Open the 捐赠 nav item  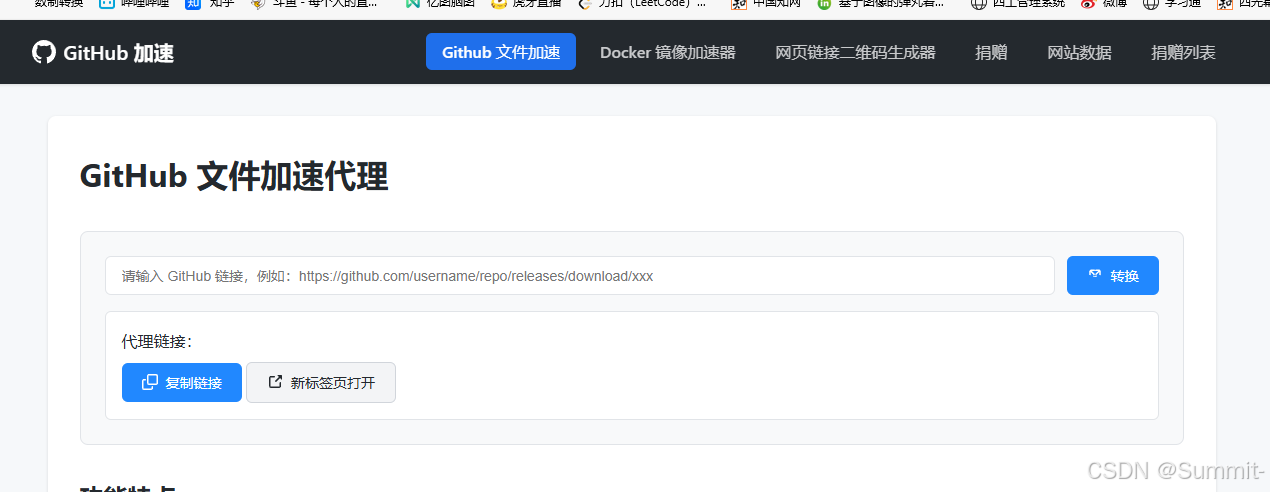pyautogui.click(x=992, y=52)
